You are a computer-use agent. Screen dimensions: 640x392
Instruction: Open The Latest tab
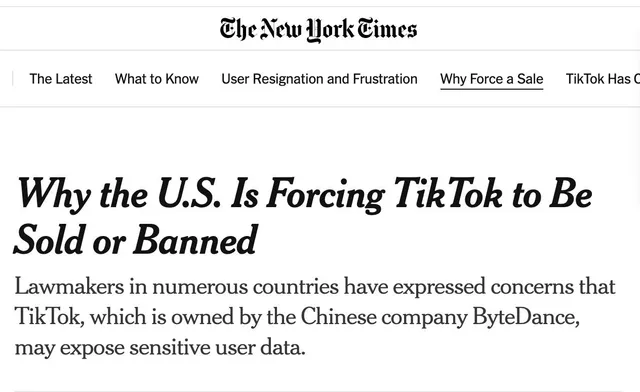(x=61, y=79)
